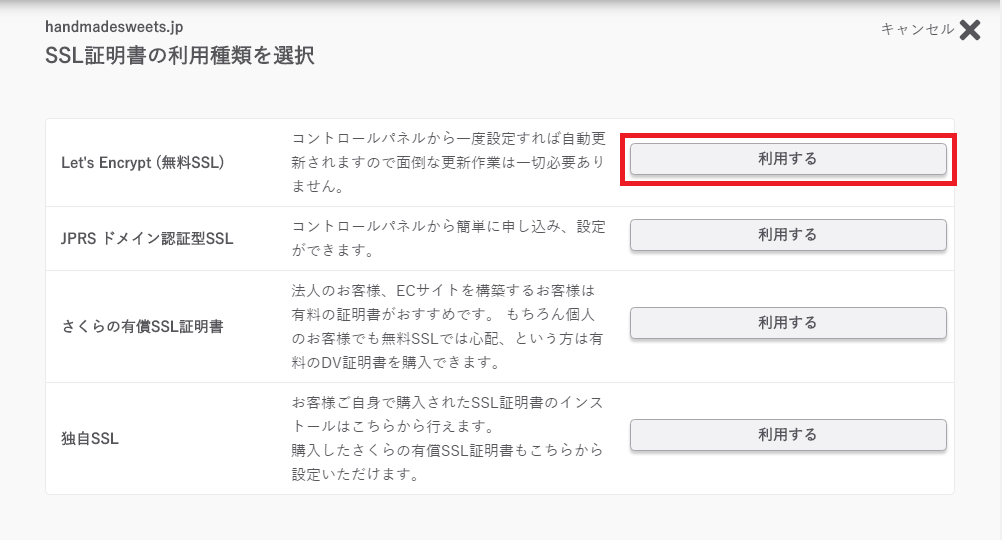Click the sentence starting 法人のお客様、ECサイト
Viewport: 1002px width, 540px height.
pos(443,302)
